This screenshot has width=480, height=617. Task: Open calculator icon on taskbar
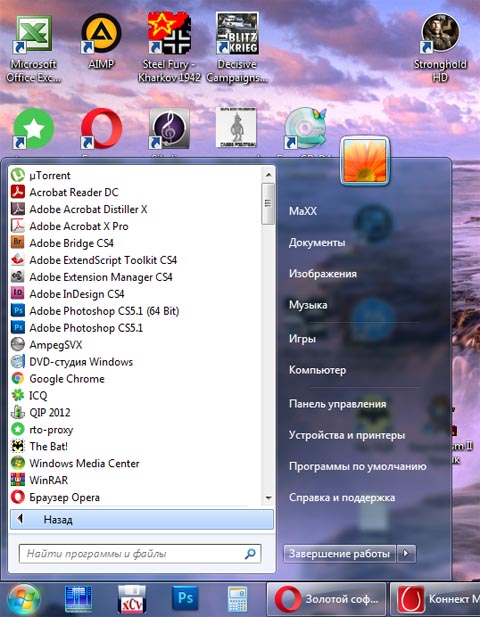(237, 599)
